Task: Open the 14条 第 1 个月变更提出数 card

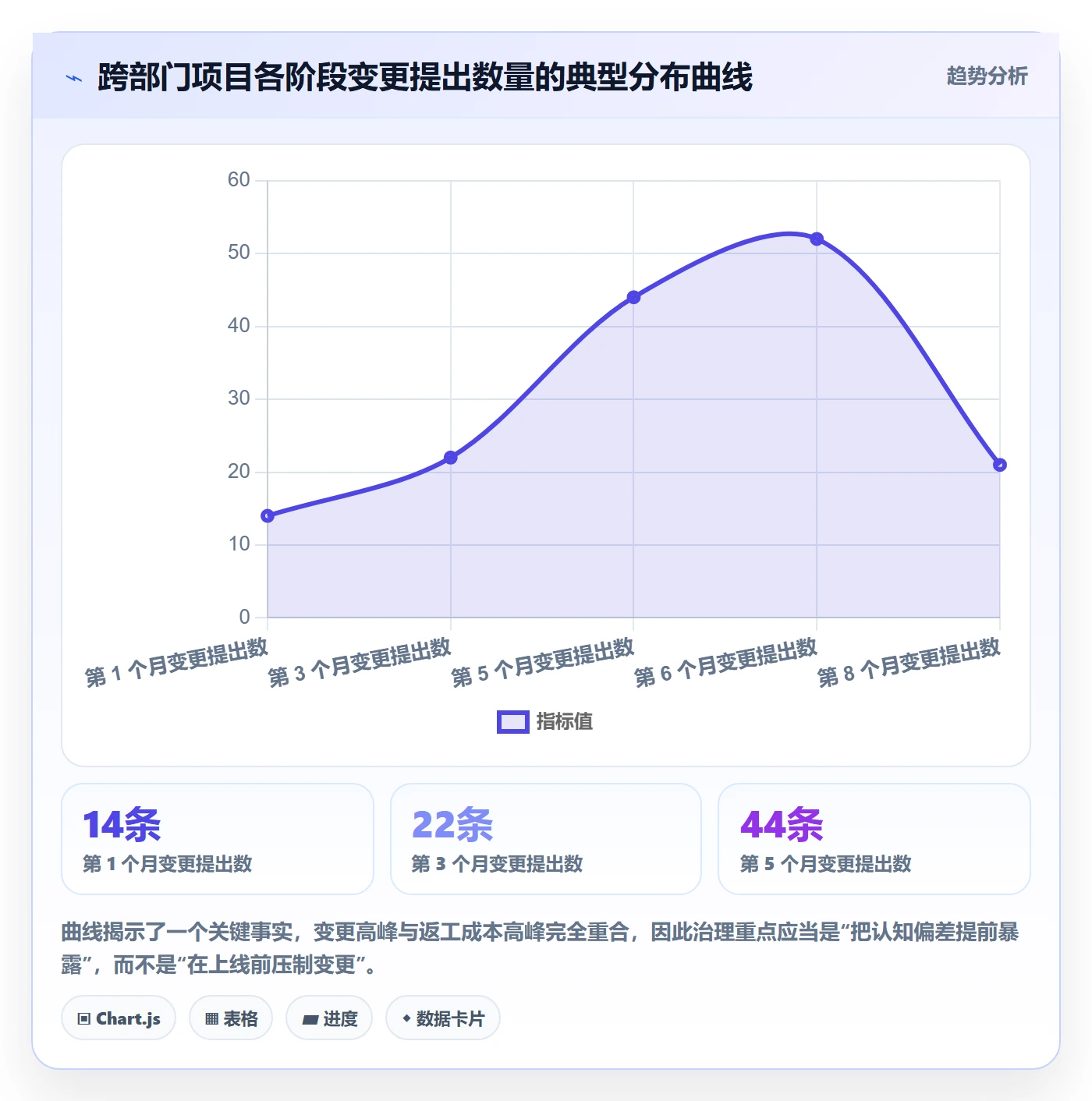Action: [218, 839]
